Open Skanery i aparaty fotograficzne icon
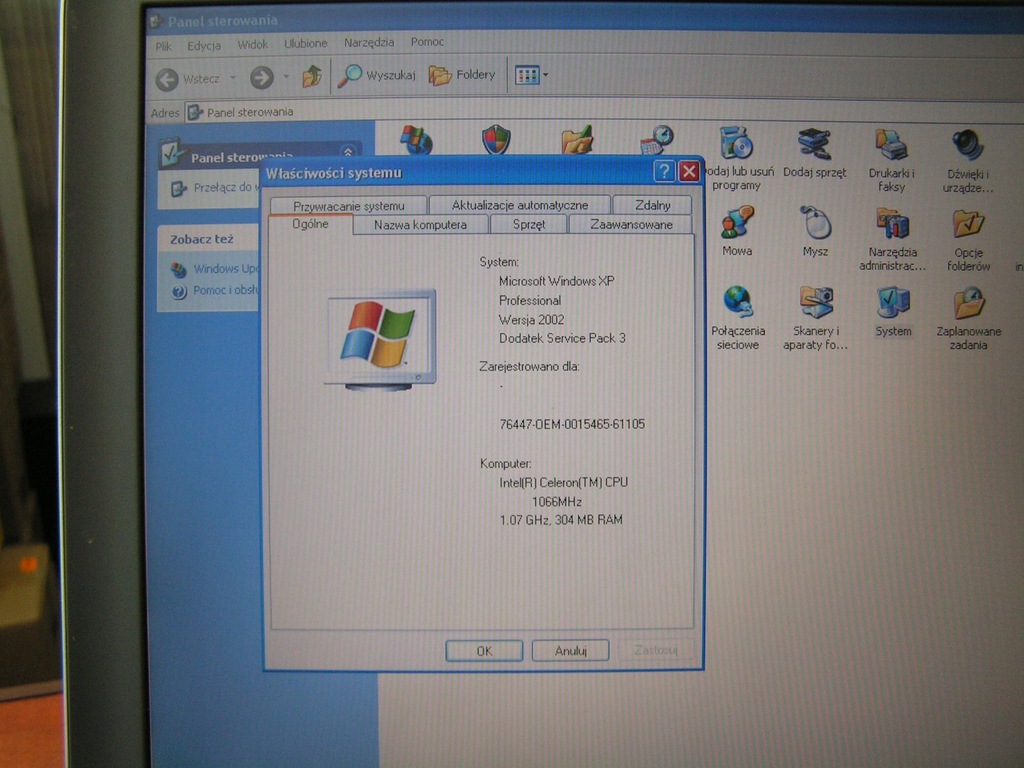This screenshot has width=1024, height=768. point(815,319)
